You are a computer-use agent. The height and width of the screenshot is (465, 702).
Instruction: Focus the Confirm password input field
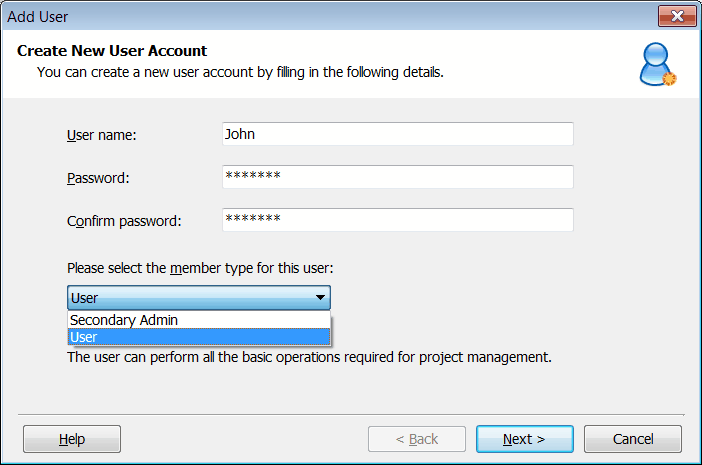coord(398,220)
